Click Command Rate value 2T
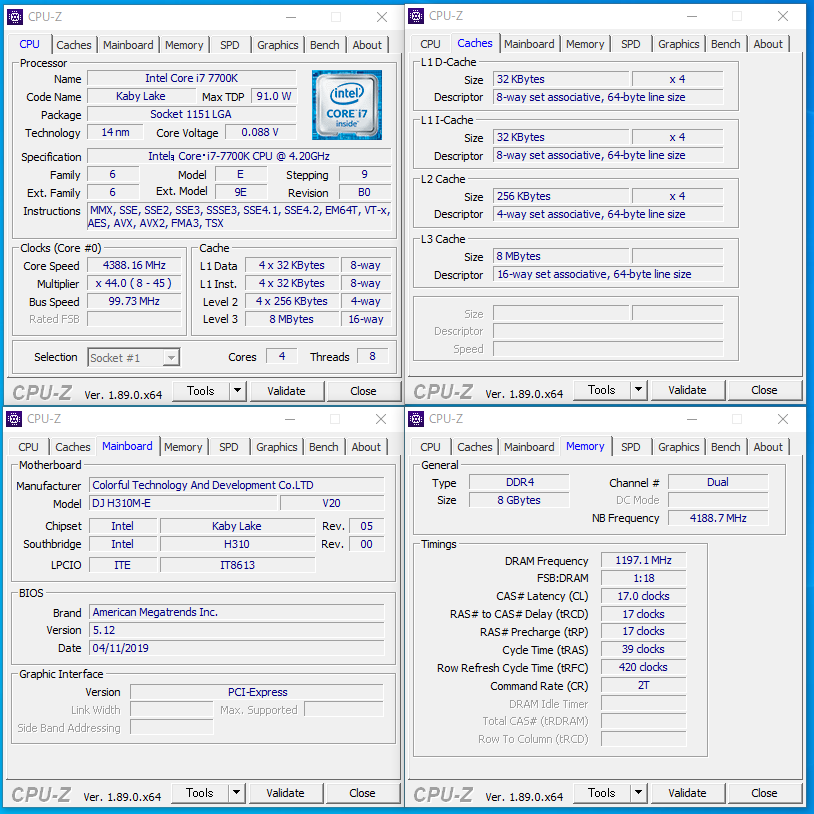 point(643,685)
